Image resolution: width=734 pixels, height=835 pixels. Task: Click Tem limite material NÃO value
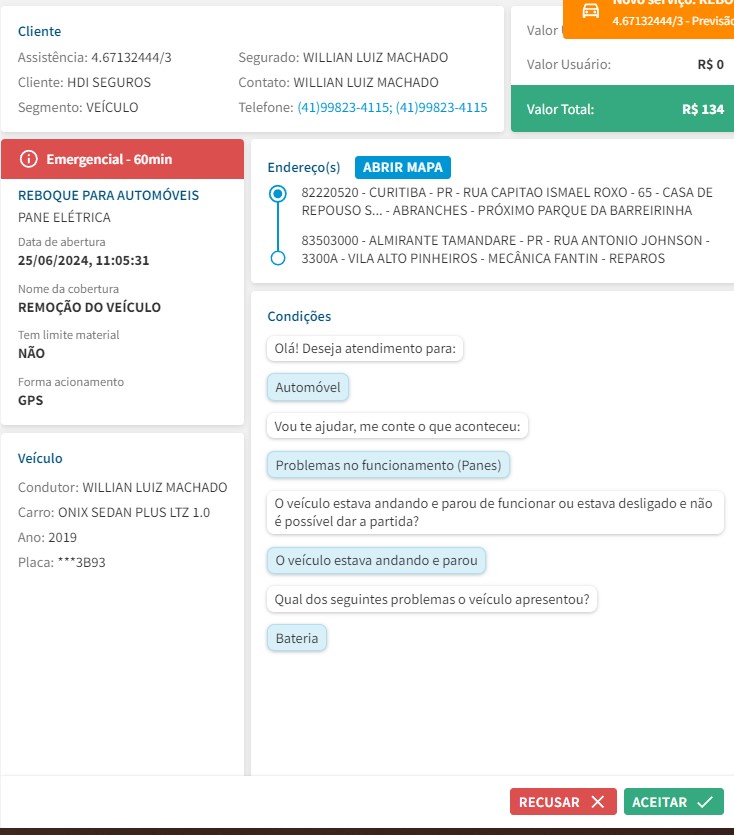click(x=31, y=354)
